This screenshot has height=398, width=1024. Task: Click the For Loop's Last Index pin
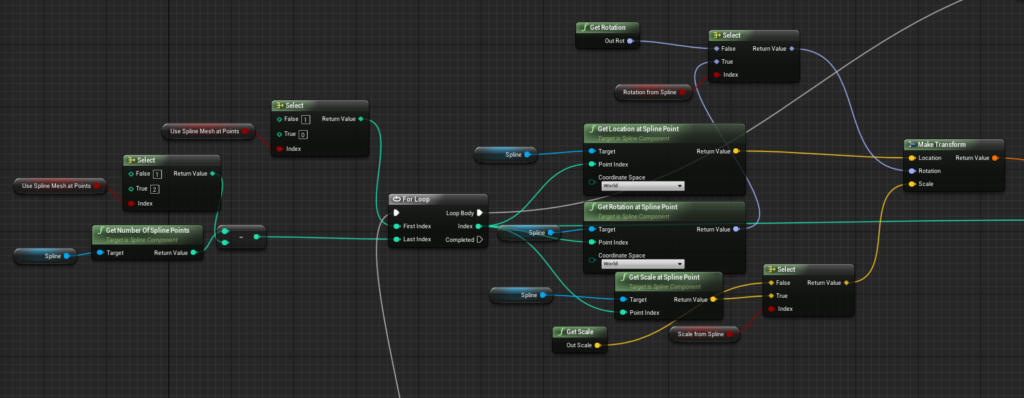click(396, 239)
